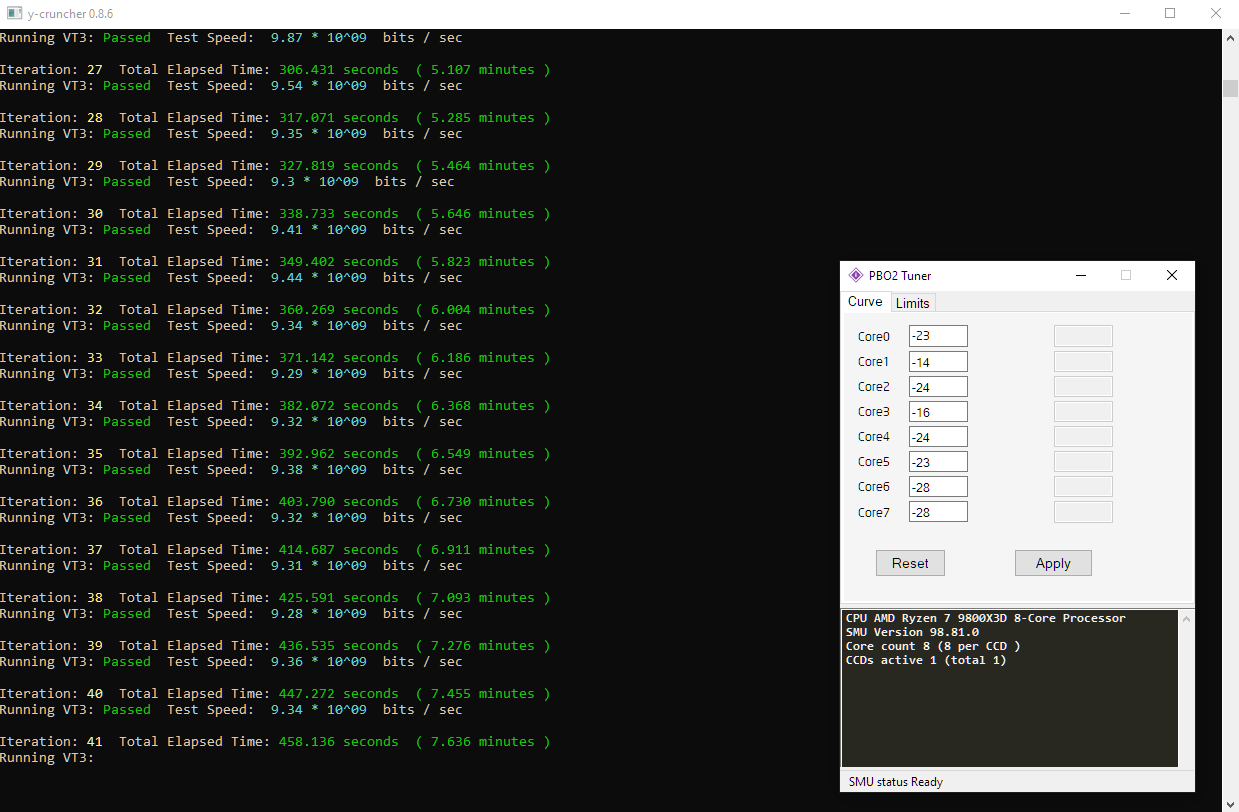Click the grayed box beside Core3
1239x812 pixels.
tap(1083, 411)
